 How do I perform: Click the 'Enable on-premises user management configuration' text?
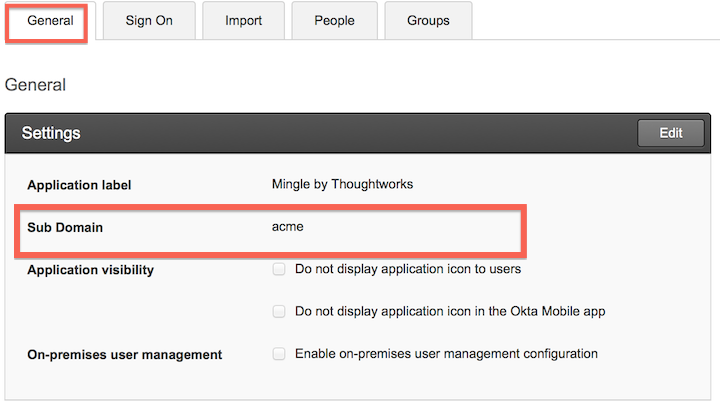446,353
